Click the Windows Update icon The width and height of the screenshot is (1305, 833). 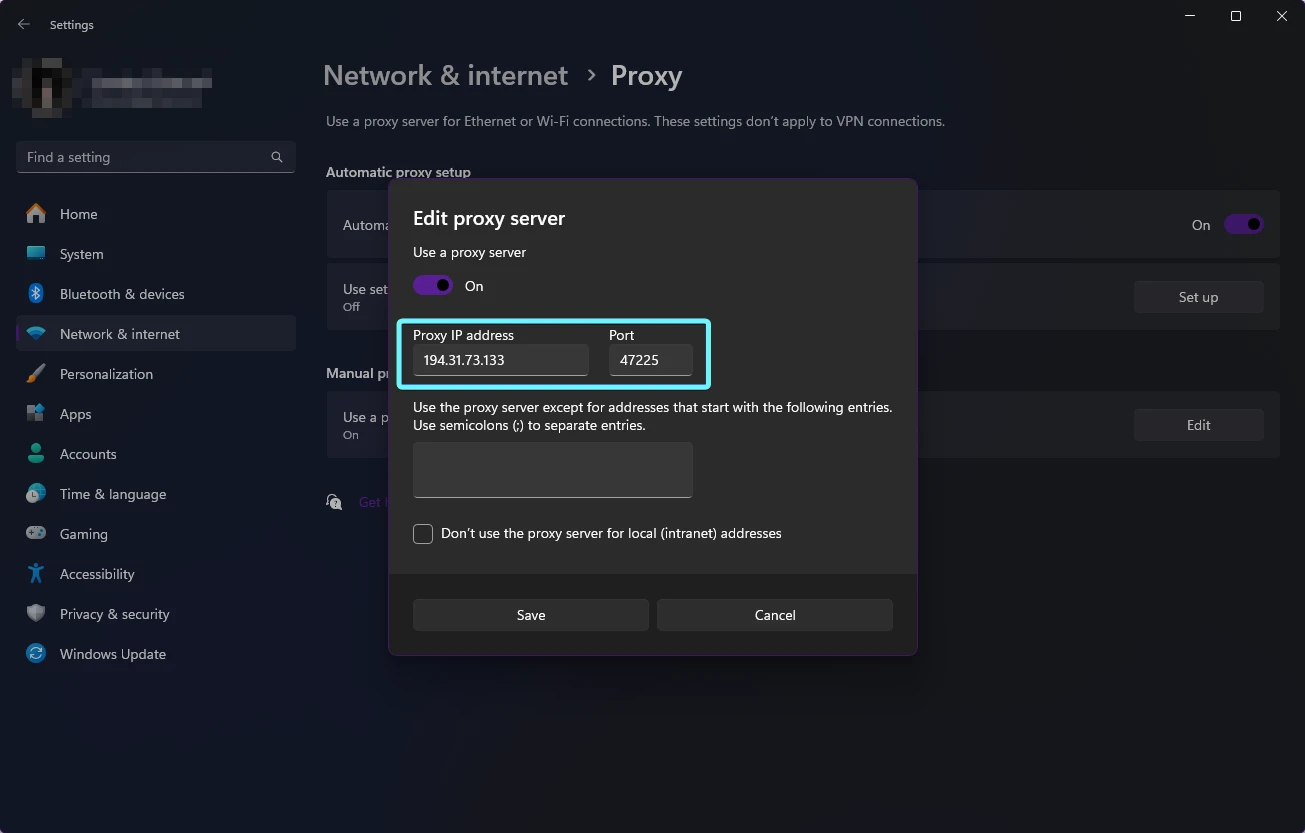click(x=36, y=654)
